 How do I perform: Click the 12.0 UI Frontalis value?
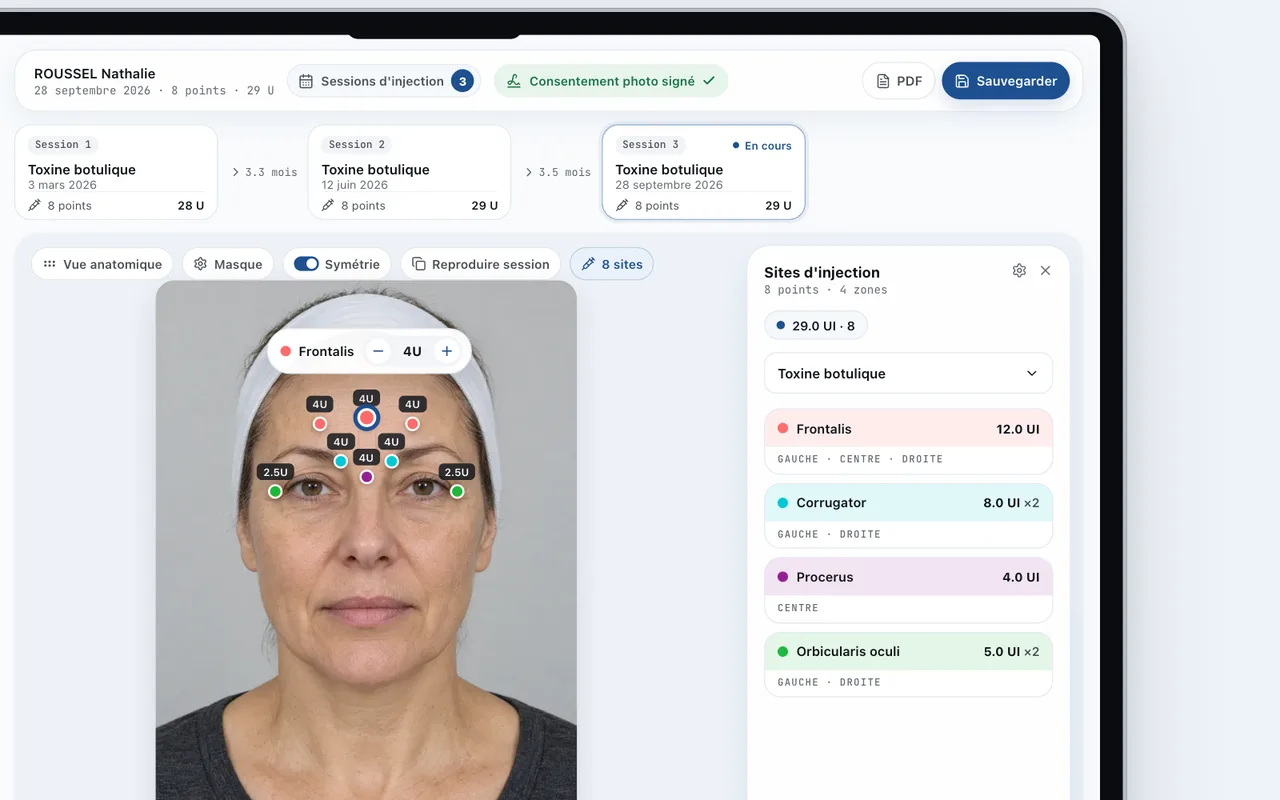click(1018, 429)
